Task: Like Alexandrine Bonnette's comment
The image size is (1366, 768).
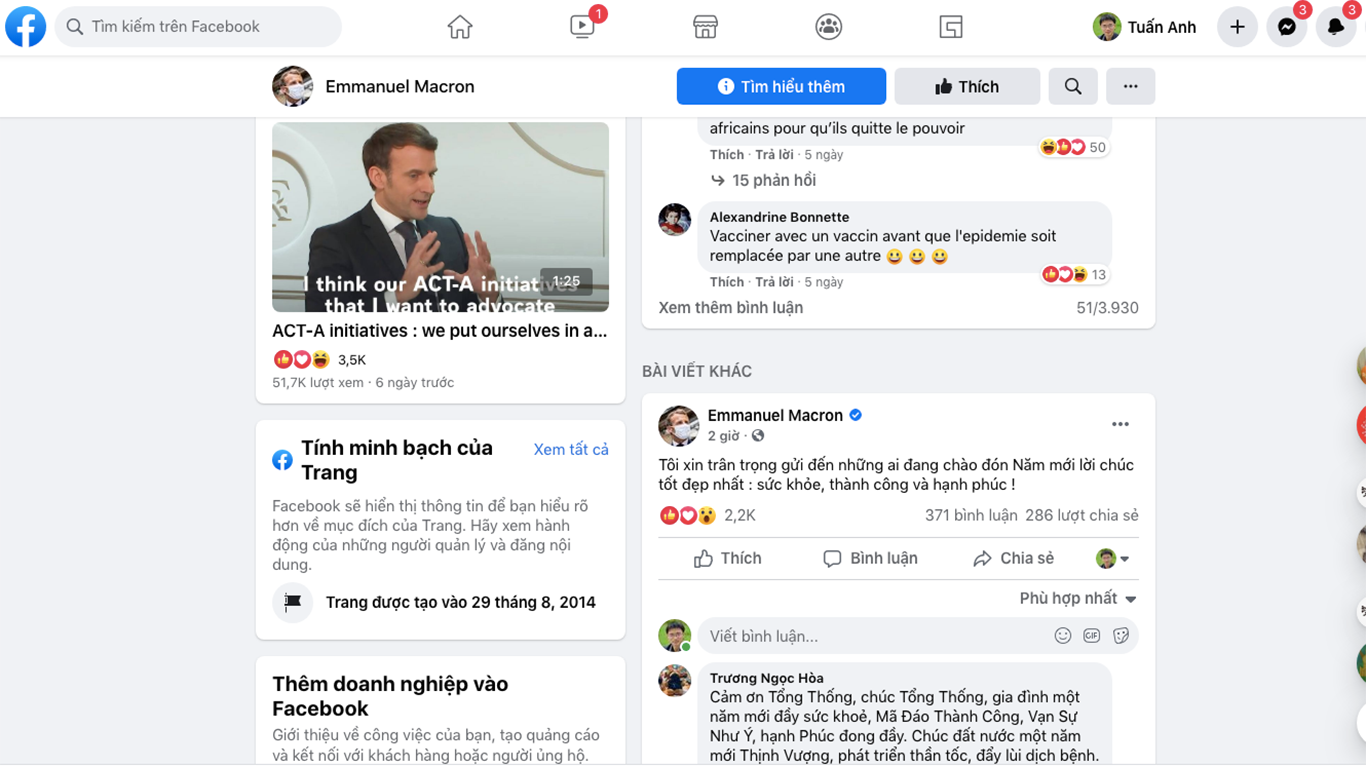Action: pyautogui.click(x=727, y=282)
